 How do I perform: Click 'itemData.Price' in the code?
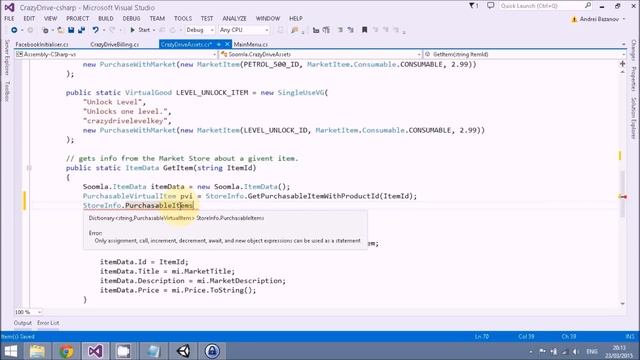point(129,290)
